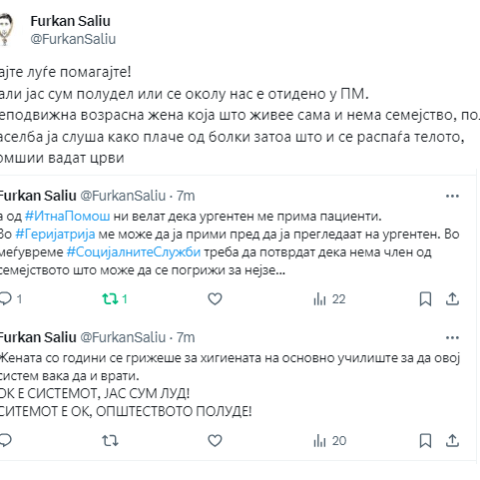
Task: Click the @FurkanSaliu handle in header
Action: coord(73,39)
